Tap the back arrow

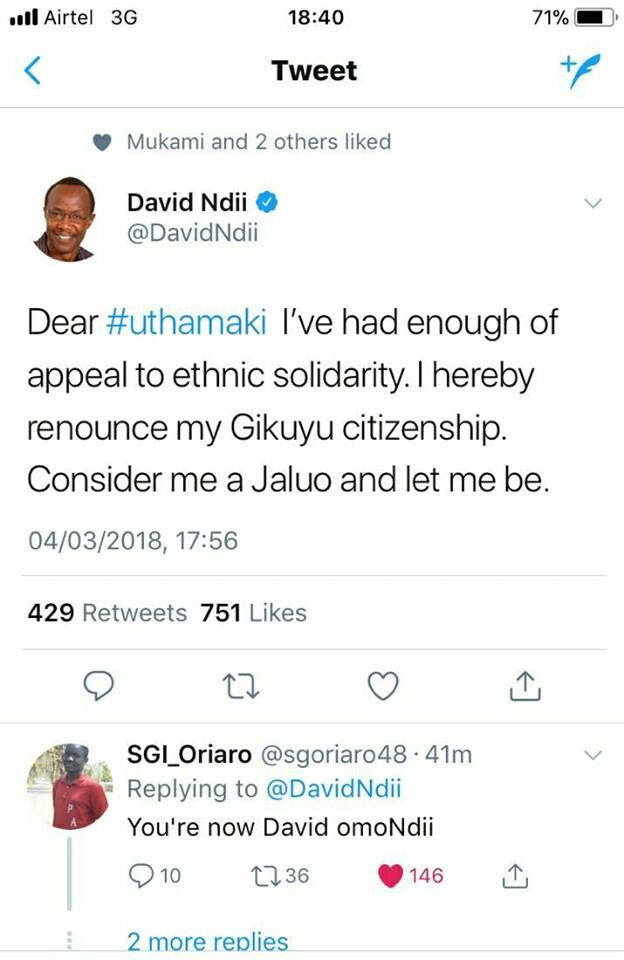click(33, 71)
